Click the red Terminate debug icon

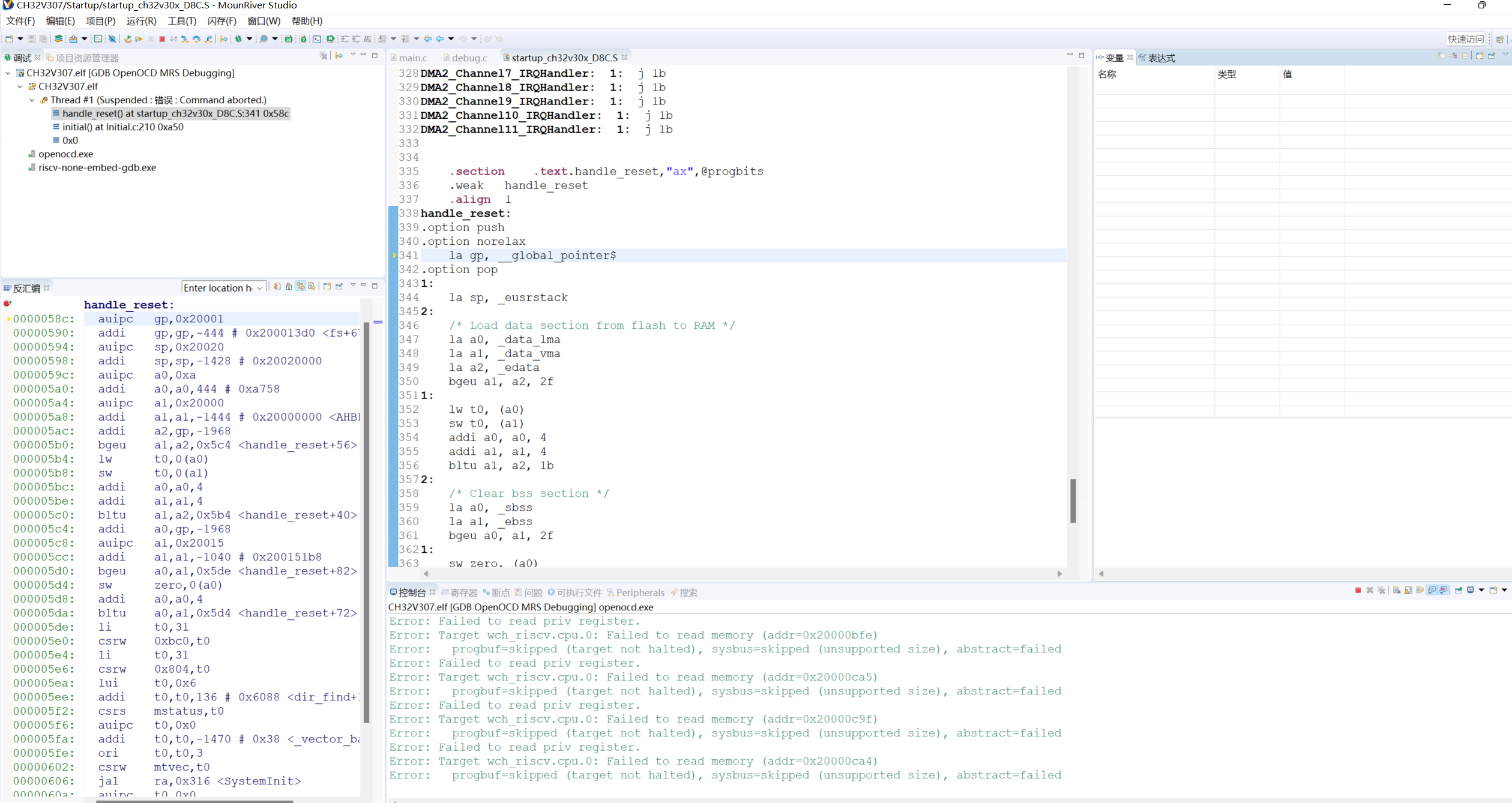point(162,39)
